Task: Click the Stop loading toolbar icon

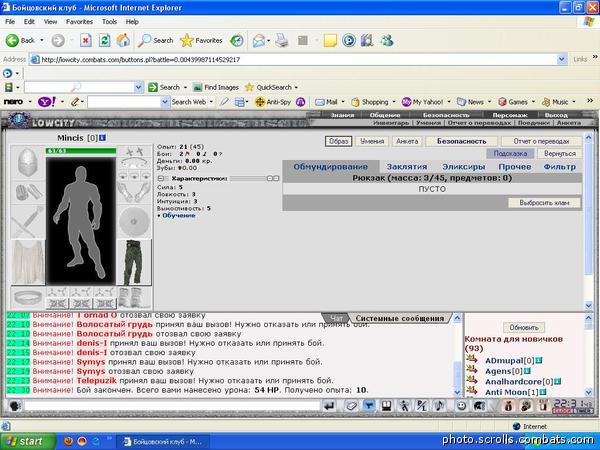Action: tap(86, 40)
